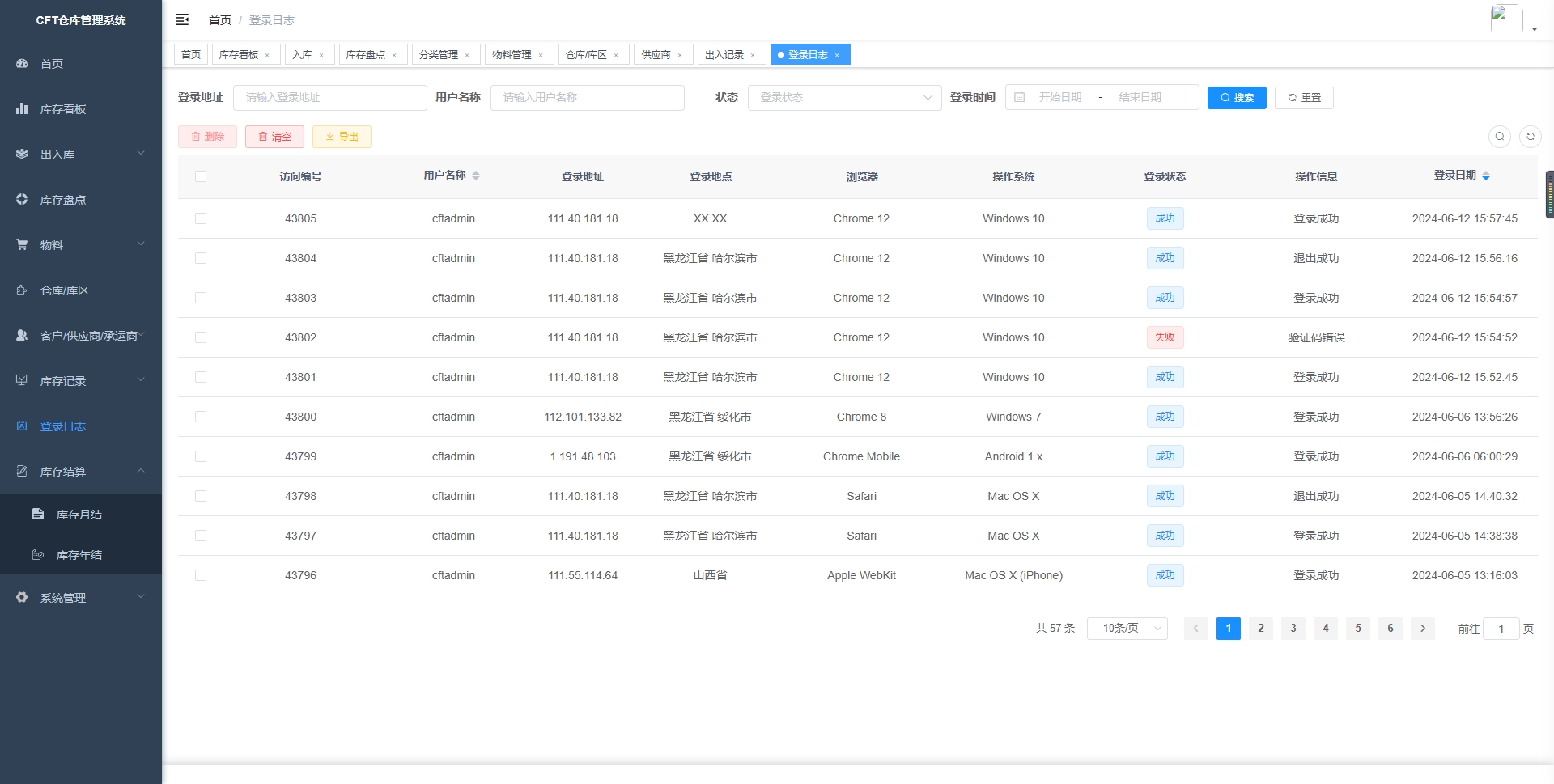This screenshot has height=784, width=1554.
Task: Go to next page arrow
Action: [x=1423, y=628]
